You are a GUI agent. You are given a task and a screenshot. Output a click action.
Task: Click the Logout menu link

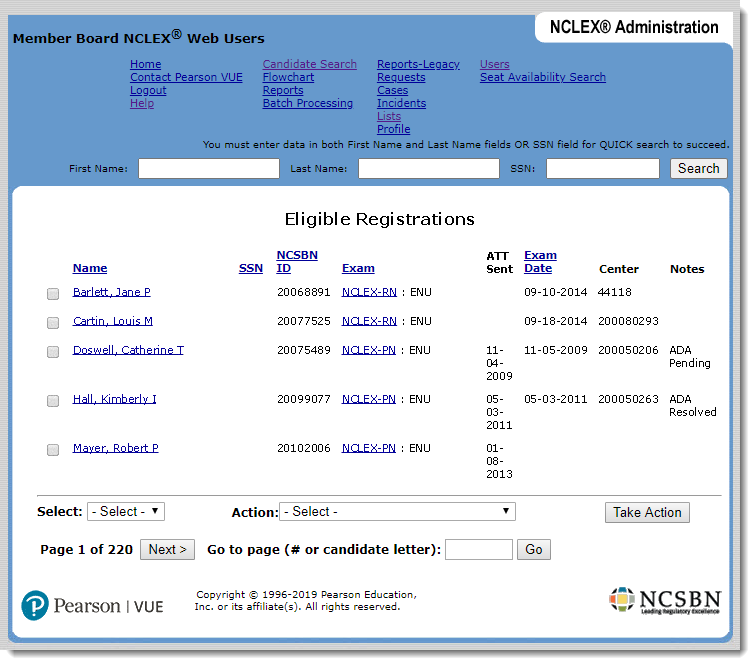pos(148,90)
